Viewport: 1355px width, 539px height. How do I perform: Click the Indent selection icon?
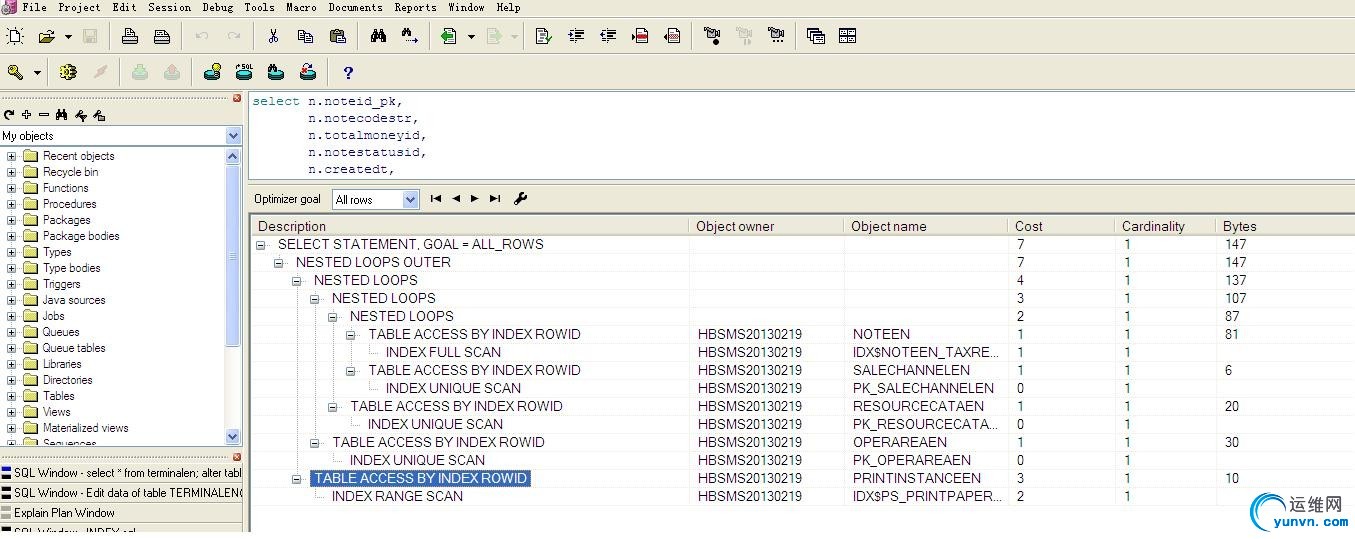point(576,37)
